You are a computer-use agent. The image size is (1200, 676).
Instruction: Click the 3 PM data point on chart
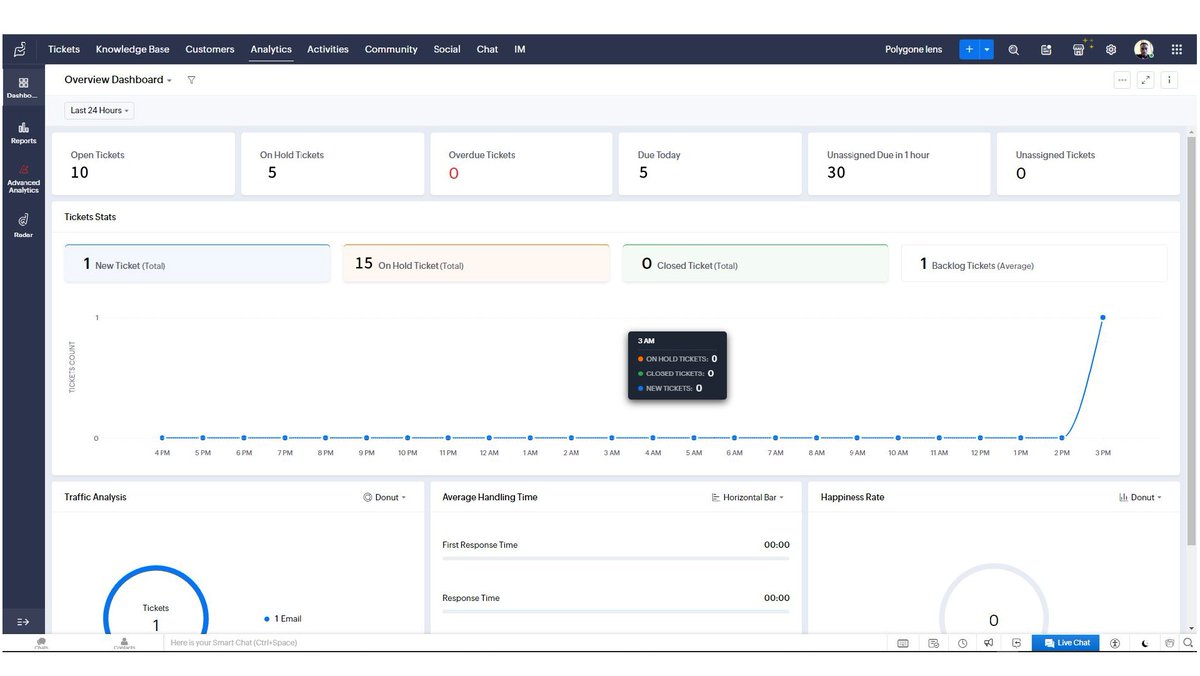pos(1103,317)
